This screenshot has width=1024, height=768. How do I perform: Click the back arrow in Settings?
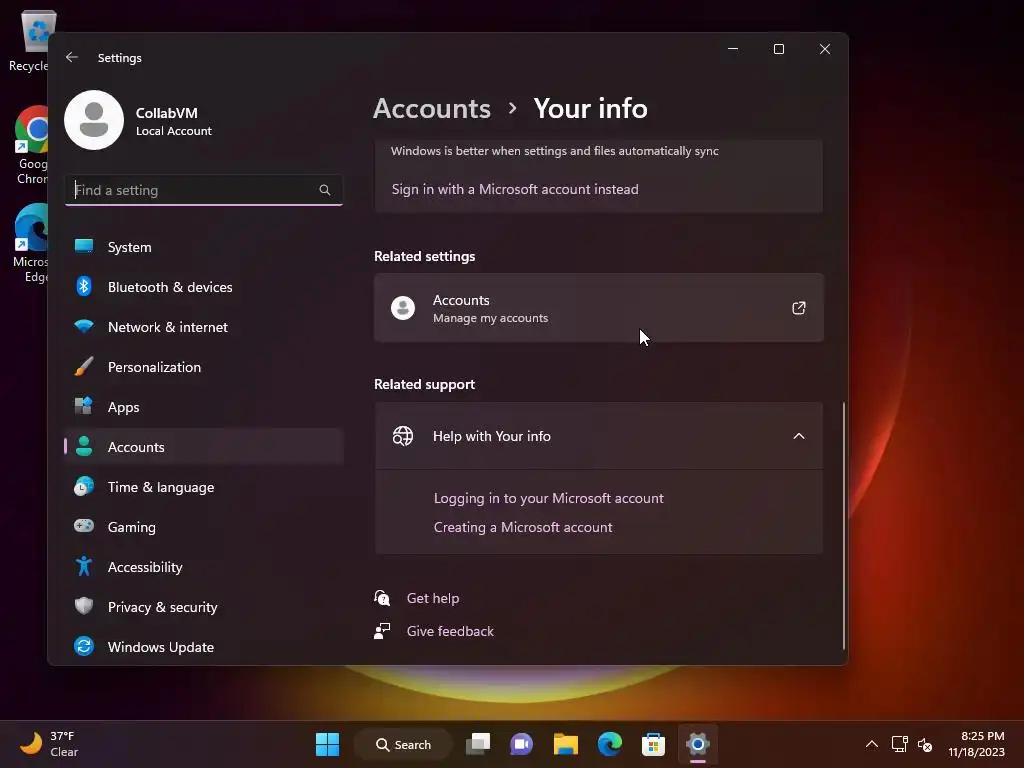point(72,57)
